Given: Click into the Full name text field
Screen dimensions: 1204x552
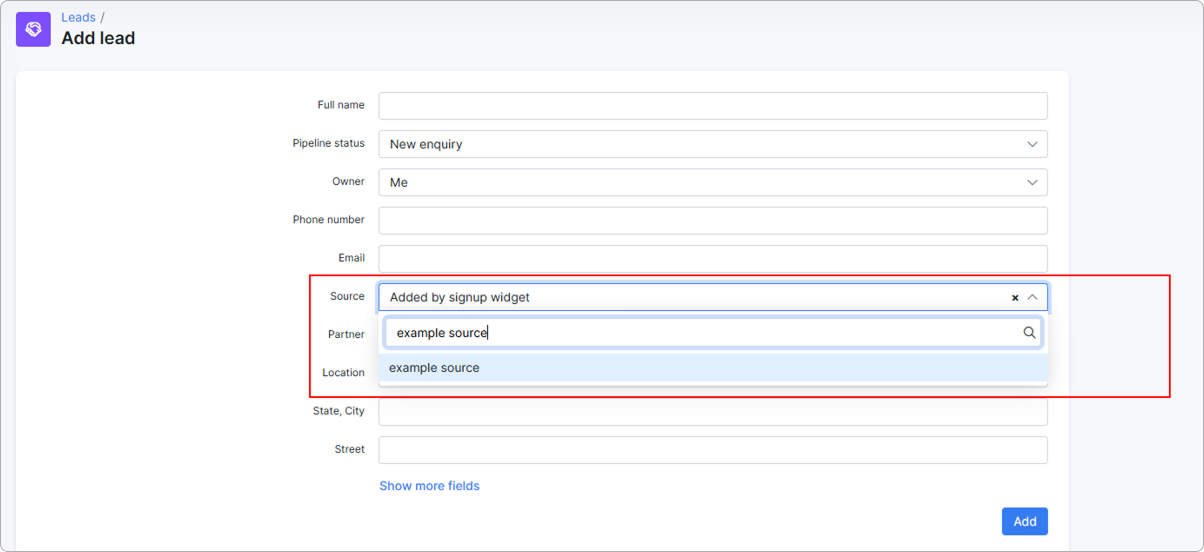Looking at the screenshot, I should click(x=712, y=106).
